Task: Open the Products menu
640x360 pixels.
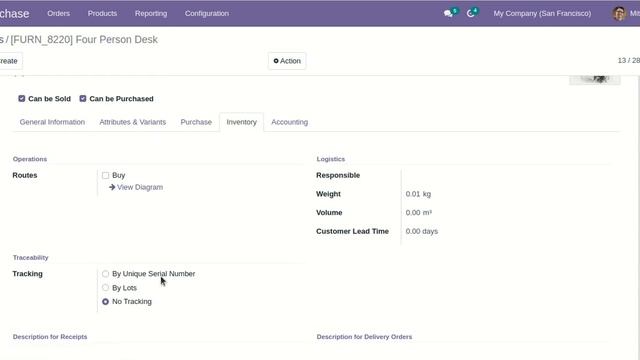Action: click(x=102, y=13)
